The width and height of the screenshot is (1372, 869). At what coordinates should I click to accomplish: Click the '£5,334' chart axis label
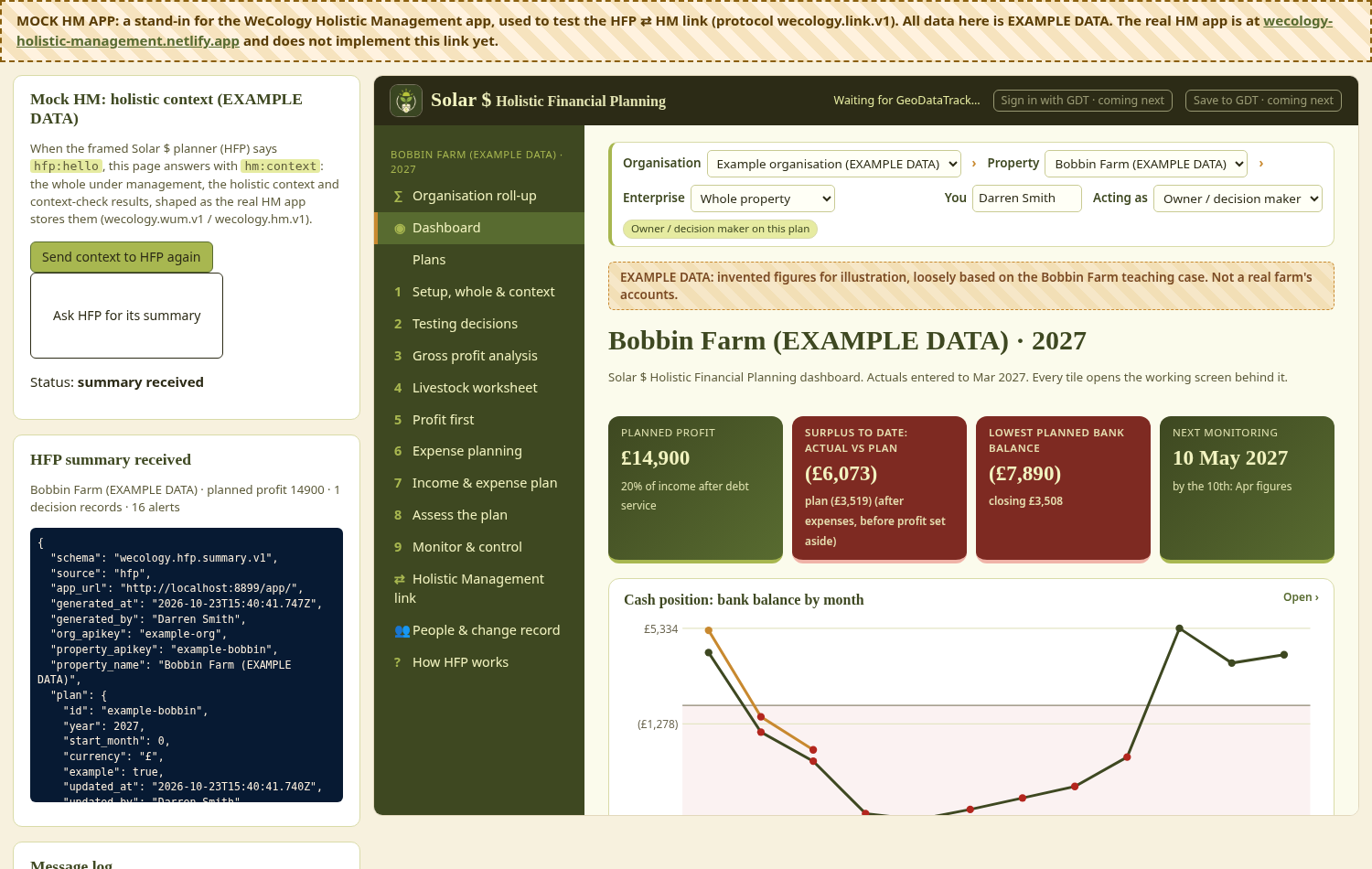[661, 629]
